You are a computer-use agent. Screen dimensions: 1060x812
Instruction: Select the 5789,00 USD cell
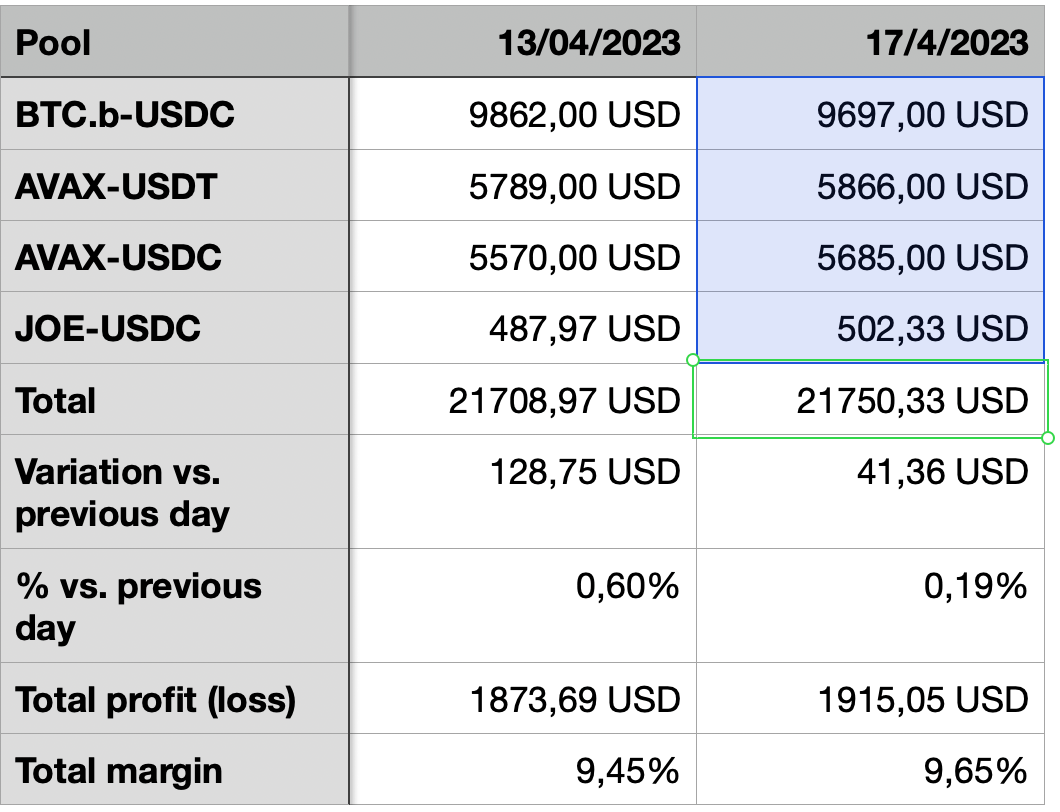tap(523, 186)
